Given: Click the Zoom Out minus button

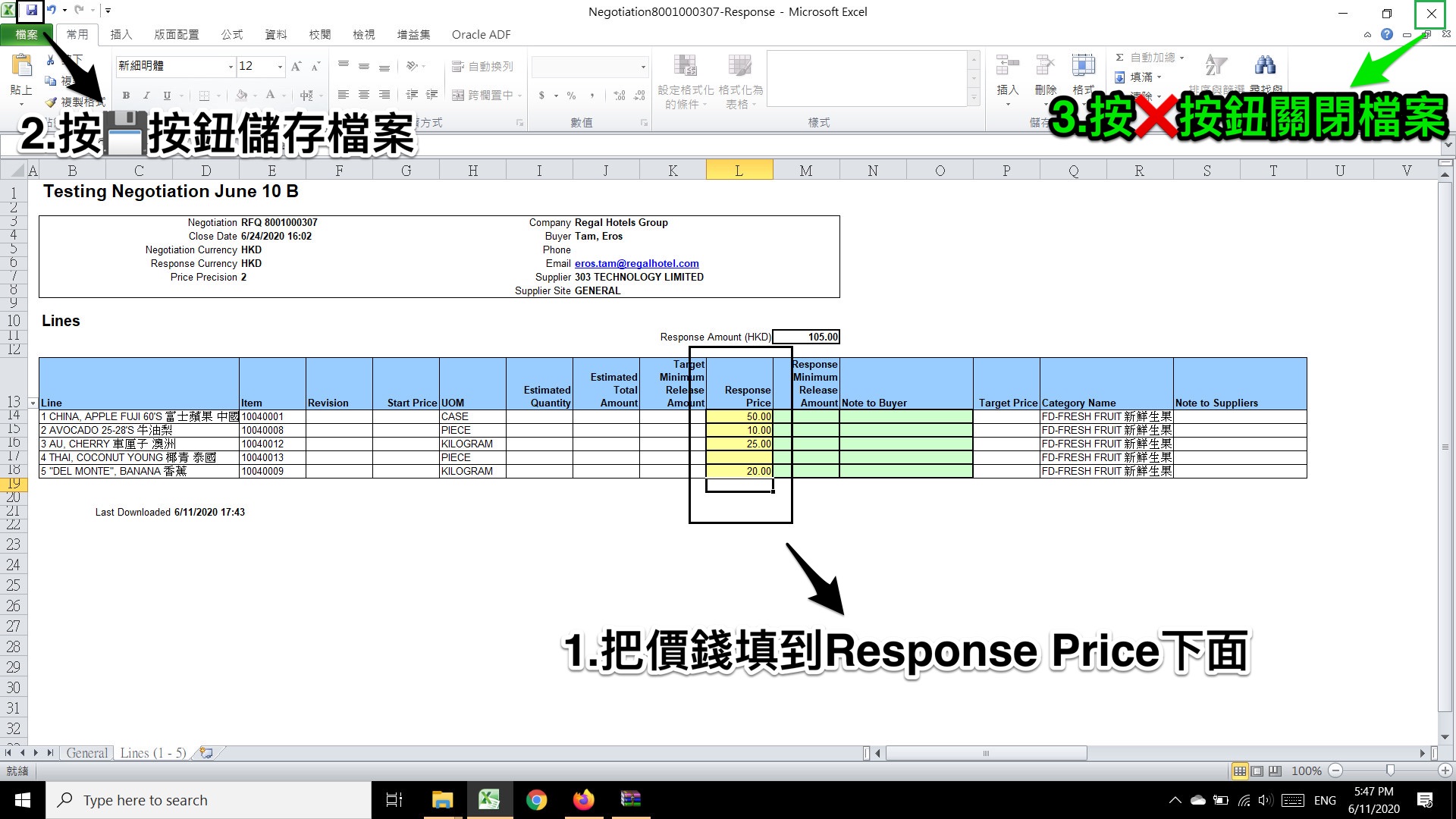Looking at the screenshot, I should click(x=1336, y=770).
